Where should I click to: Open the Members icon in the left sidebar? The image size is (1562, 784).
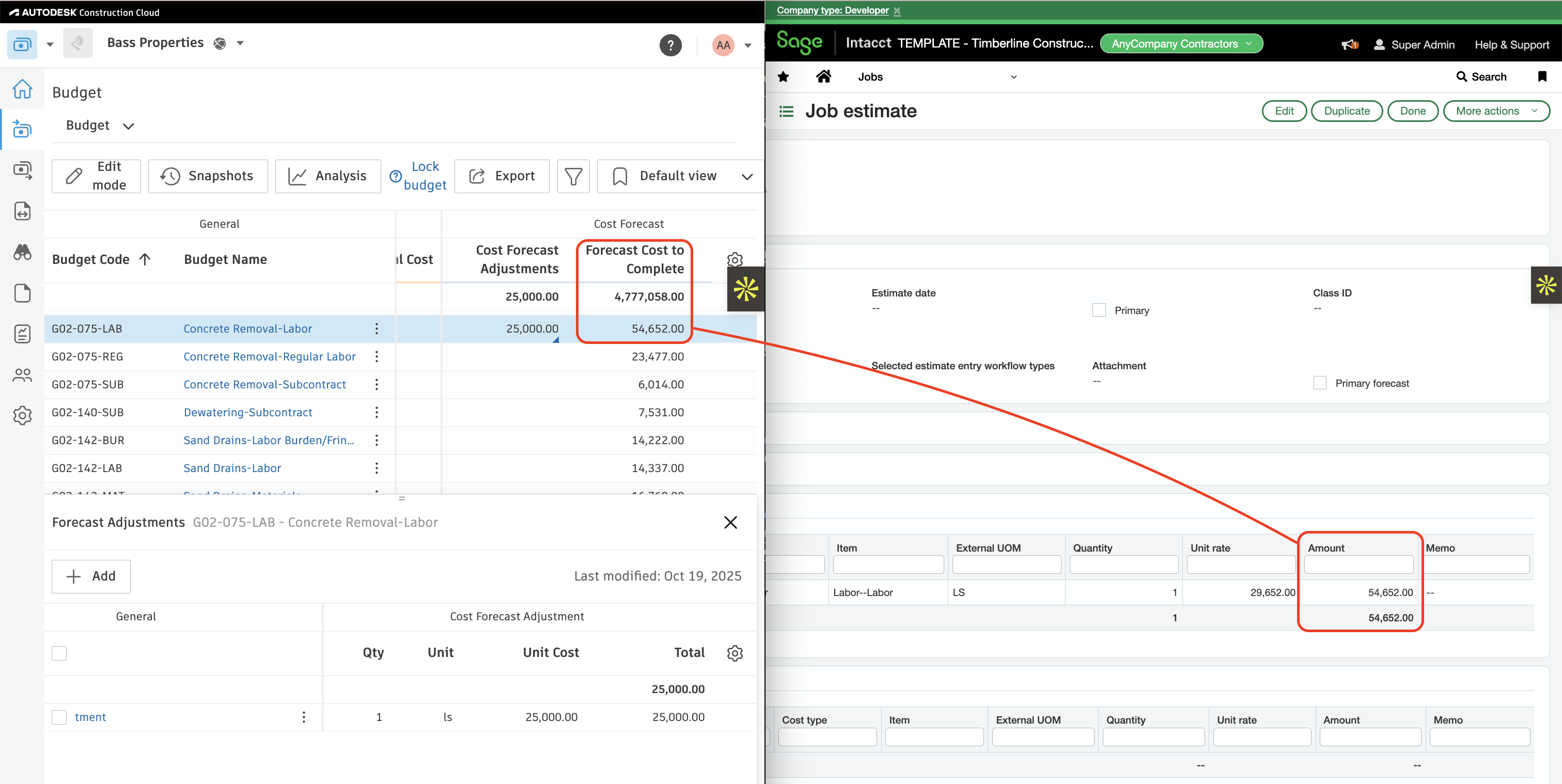tap(22, 375)
